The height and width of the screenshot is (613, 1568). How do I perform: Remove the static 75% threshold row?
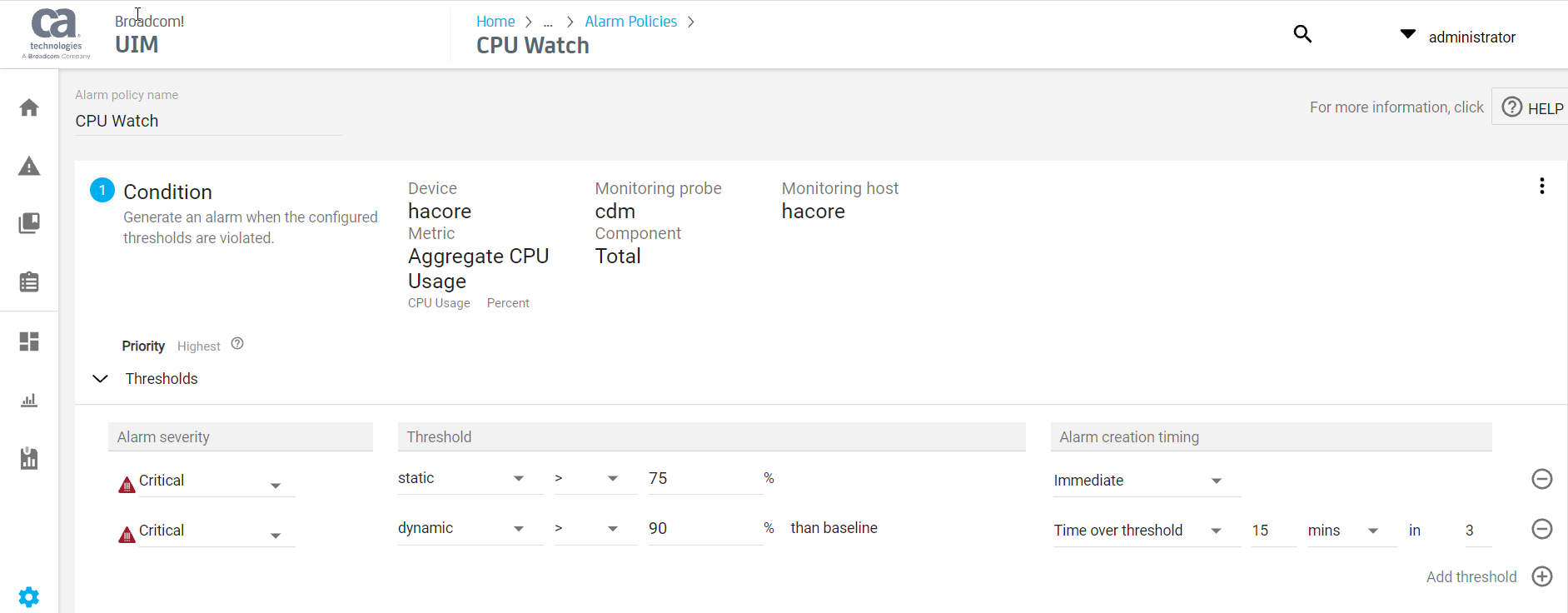click(x=1542, y=479)
